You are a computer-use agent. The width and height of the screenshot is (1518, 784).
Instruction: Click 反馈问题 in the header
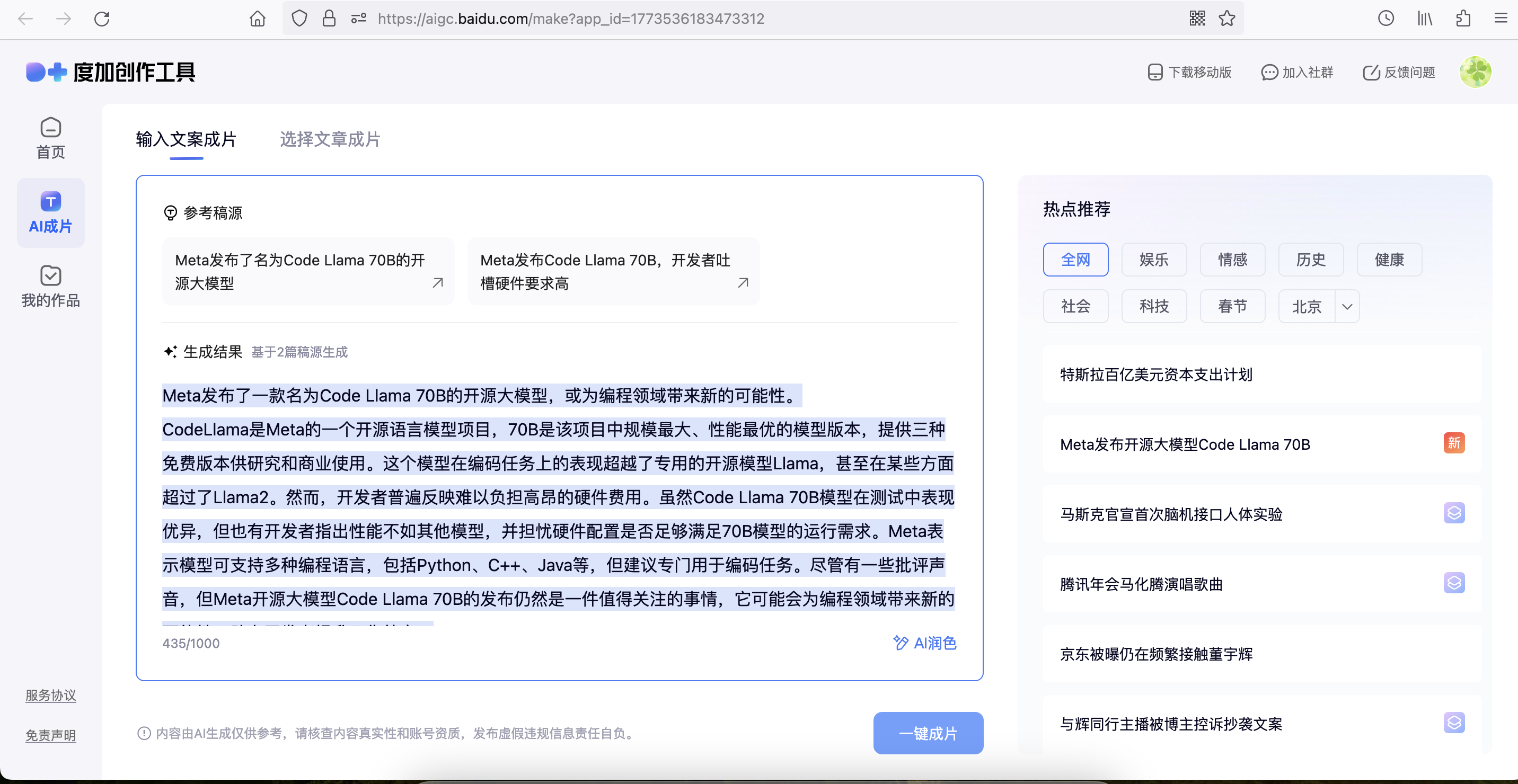click(x=1399, y=72)
